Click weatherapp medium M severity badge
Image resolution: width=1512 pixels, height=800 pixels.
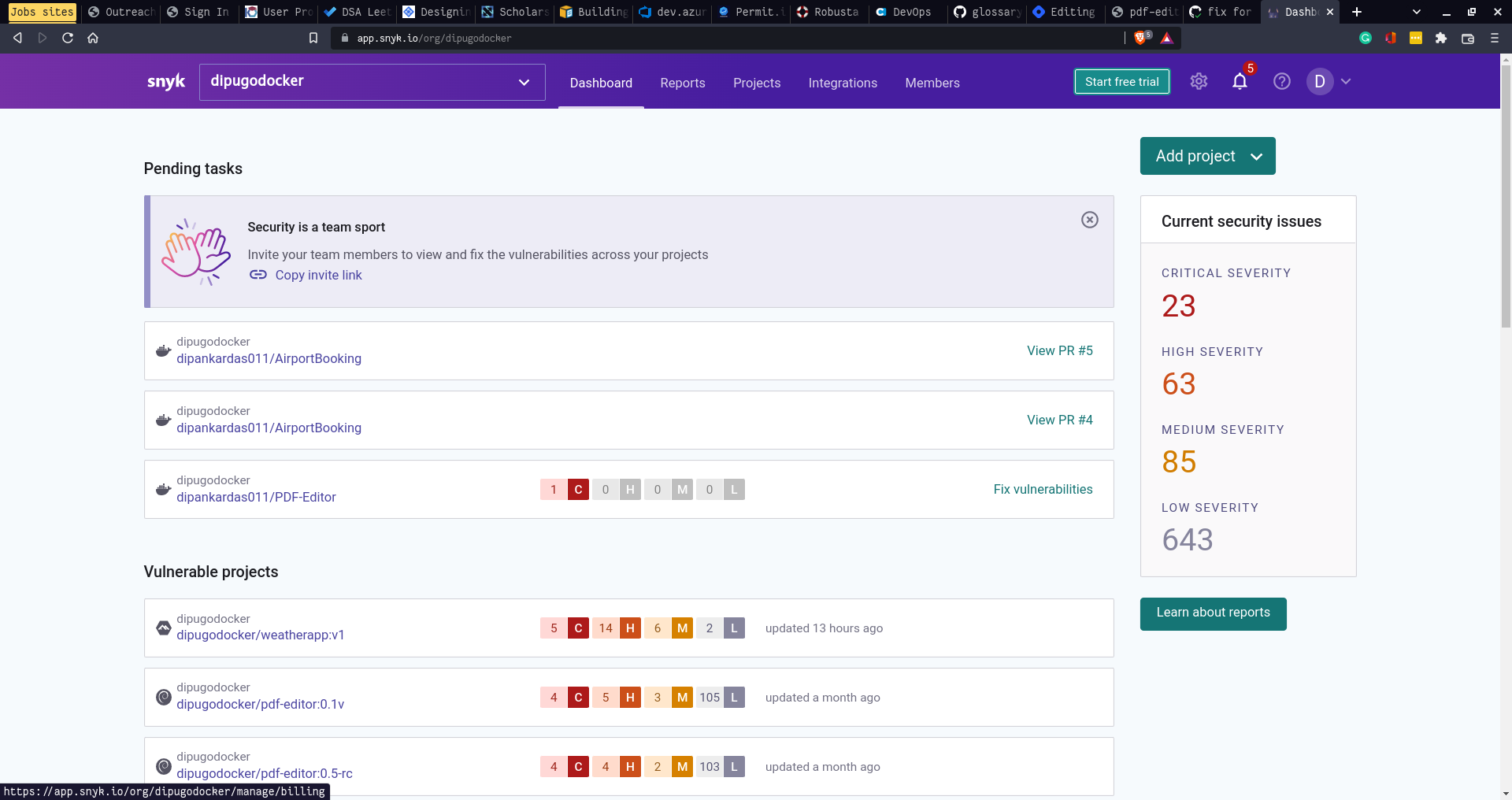(682, 628)
